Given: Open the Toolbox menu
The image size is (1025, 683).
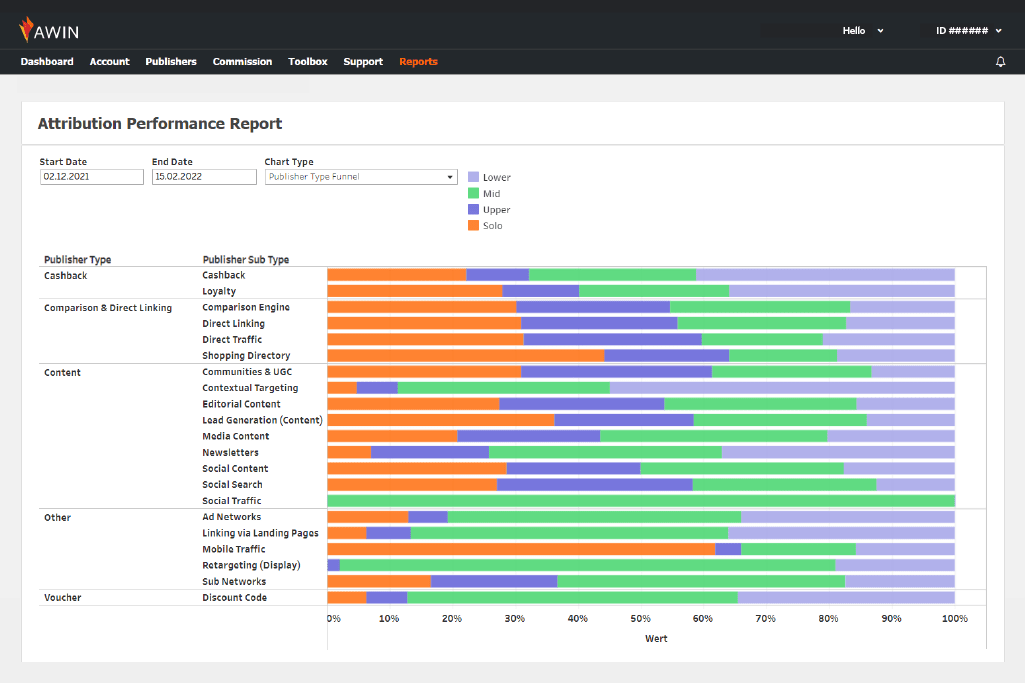Looking at the screenshot, I should (x=308, y=62).
